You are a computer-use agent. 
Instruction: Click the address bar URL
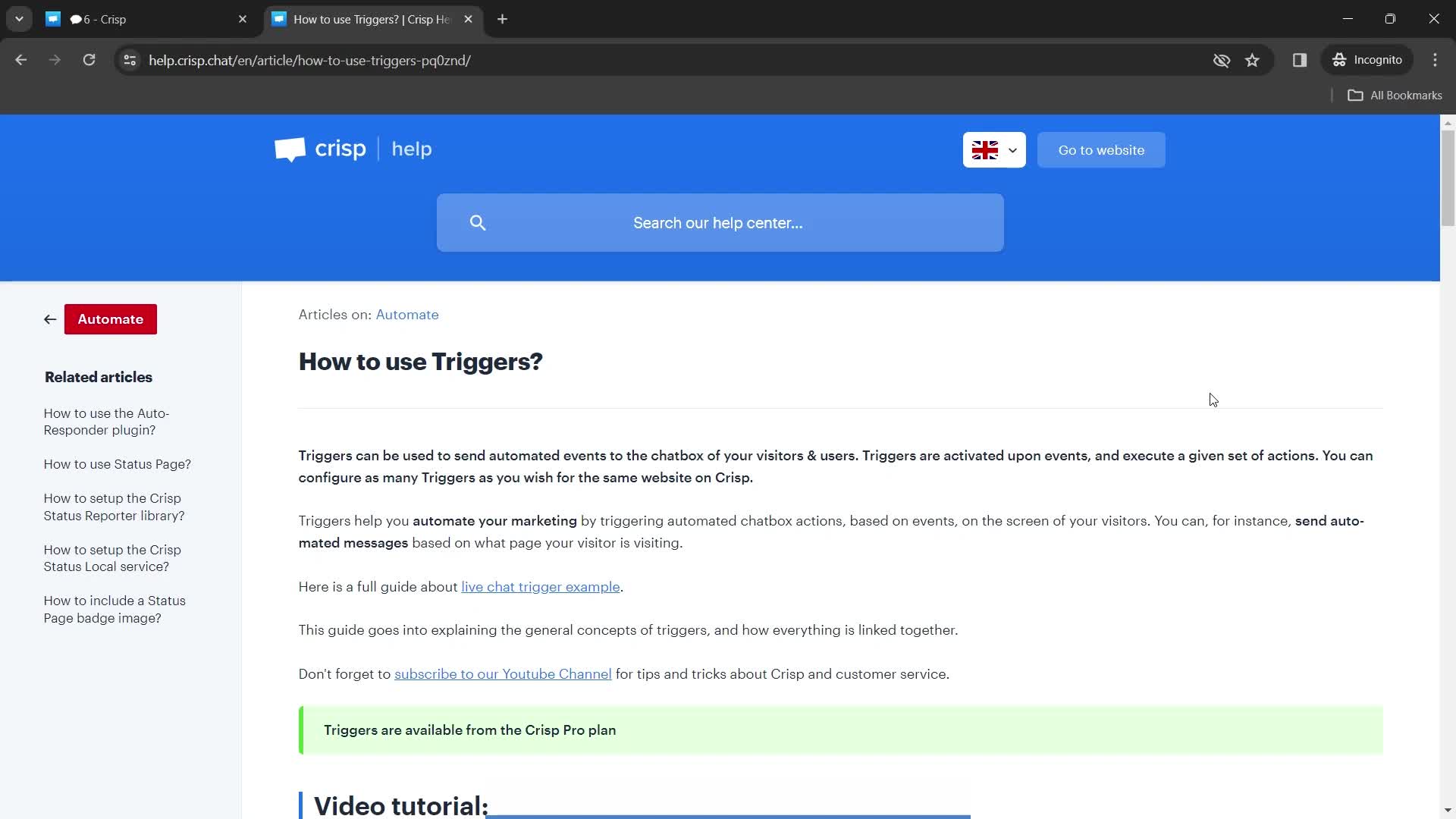[x=309, y=61]
